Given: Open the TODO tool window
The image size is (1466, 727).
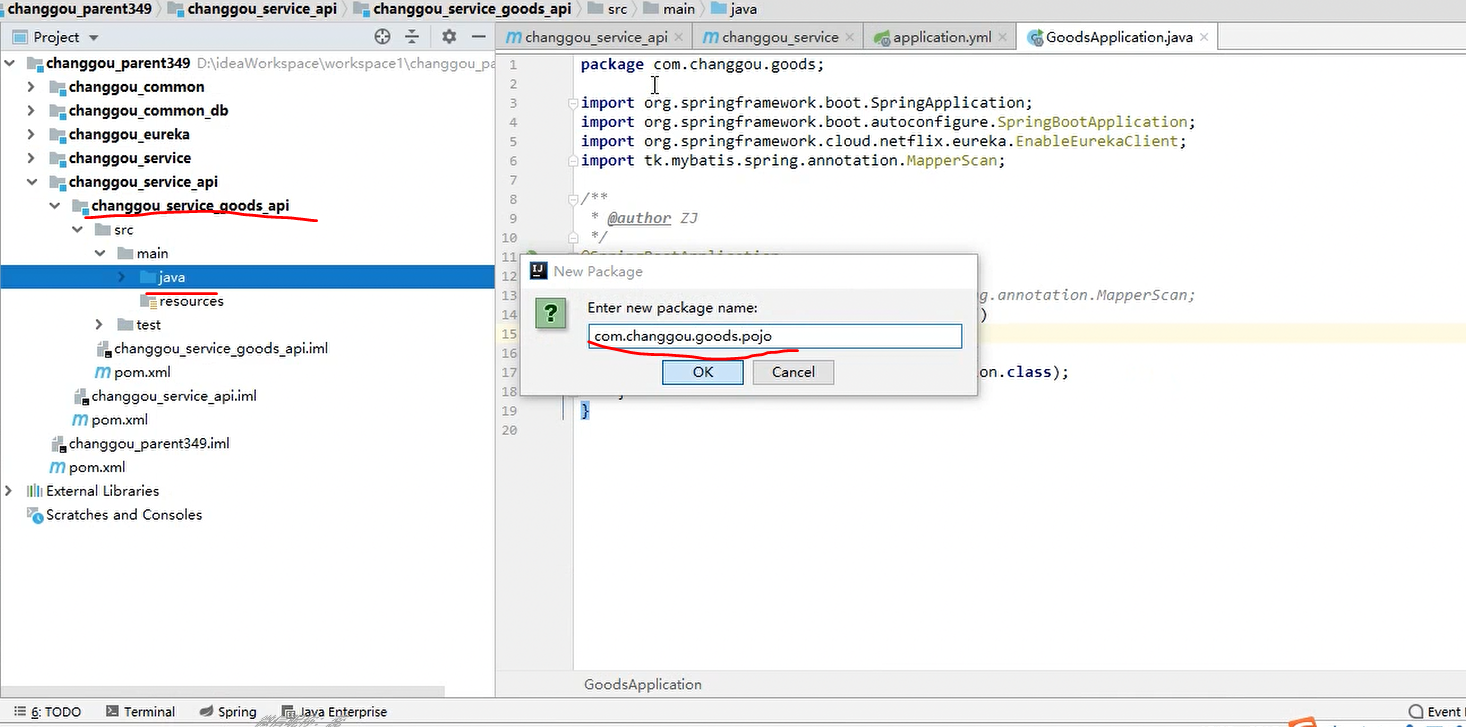Looking at the screenshot, I should [x=48, y=712].
